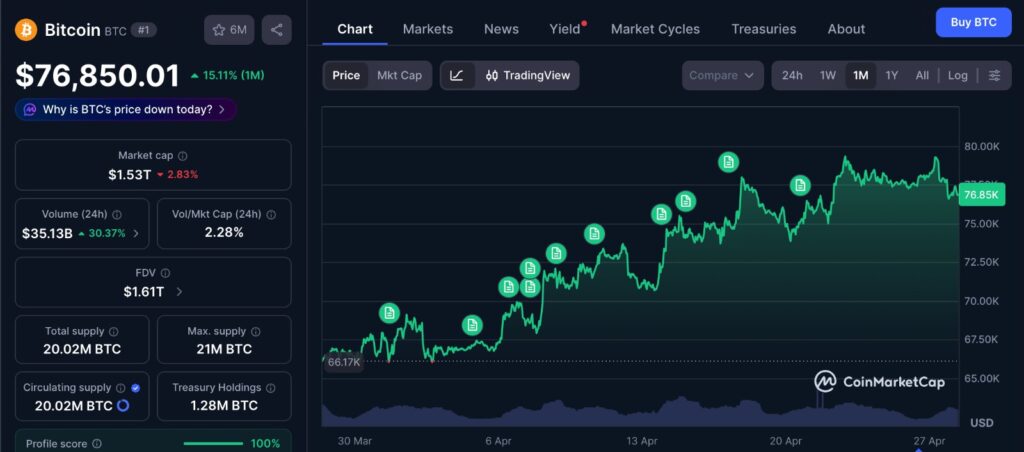Screen dimensions: 1024x452
Task: Set chart range to All
Action: coord(922,75)
